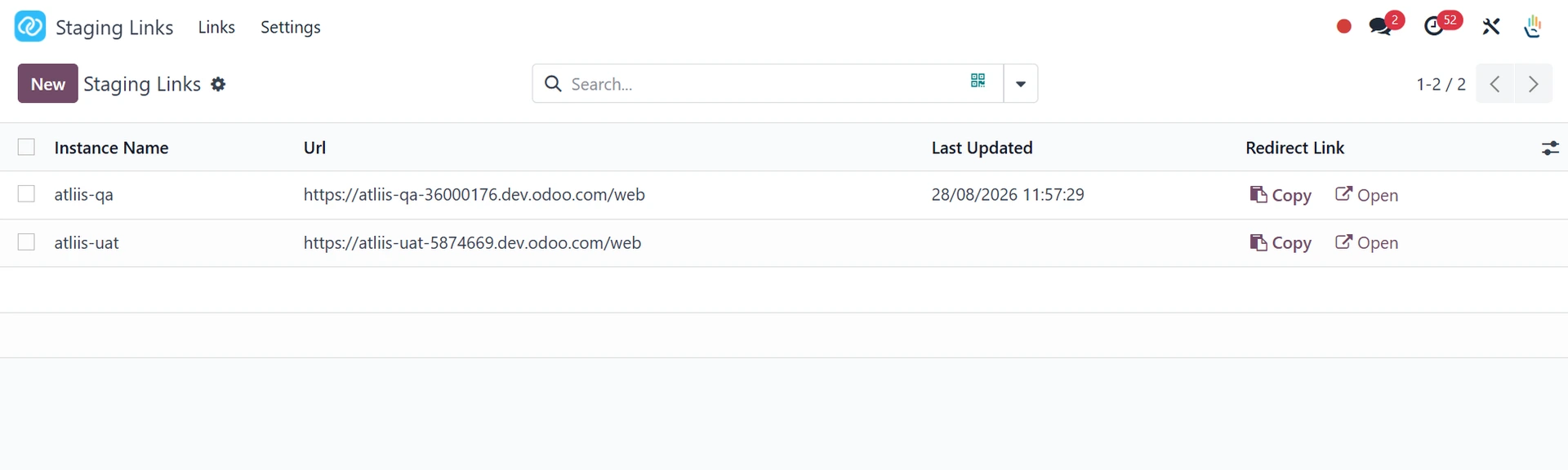
Task: Open the Settings menu
Action: tap(291, 27)
